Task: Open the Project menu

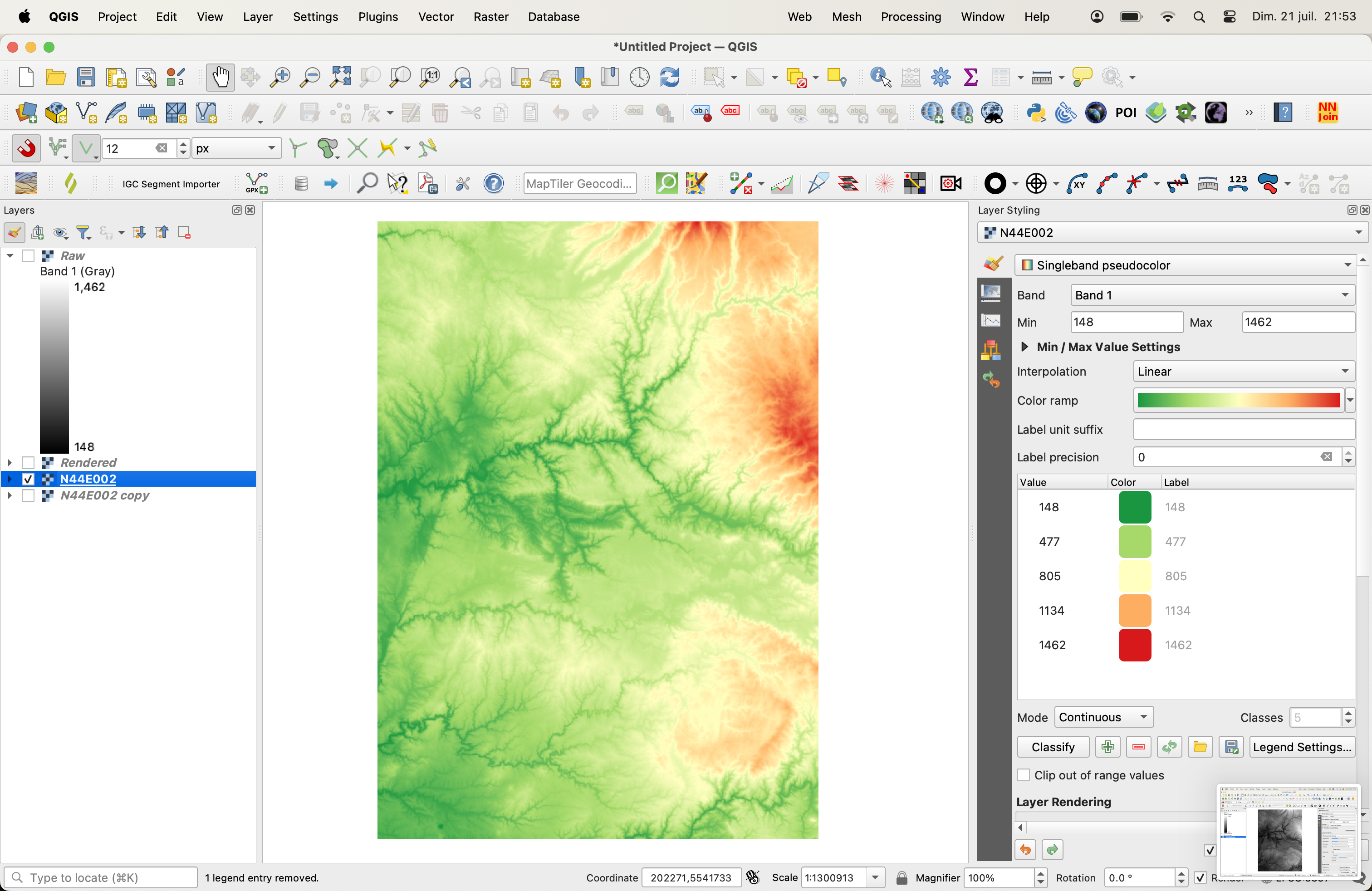Action: click(117, 17)
